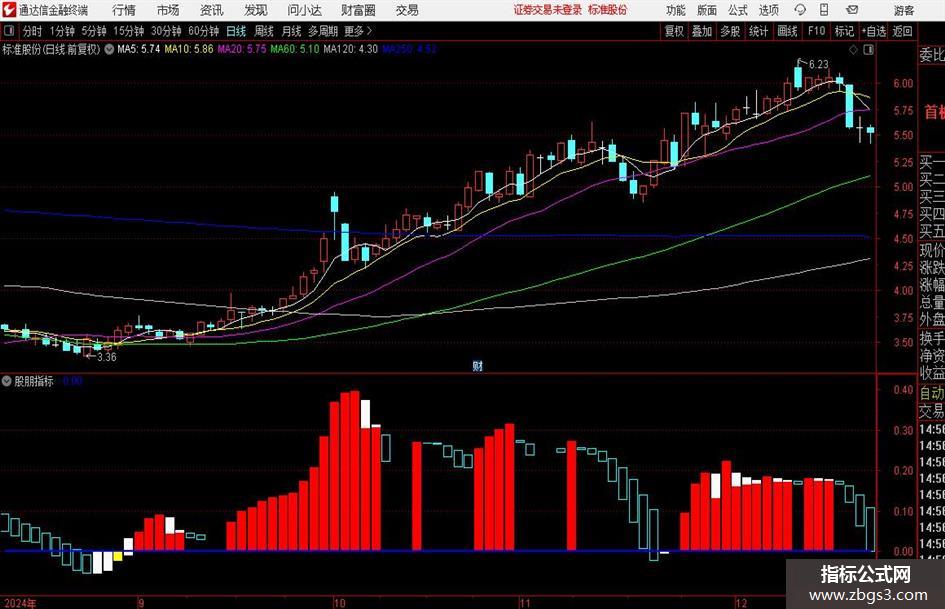
Task: Switch to the 5分钟 period tab
Action: click(93, 31)
